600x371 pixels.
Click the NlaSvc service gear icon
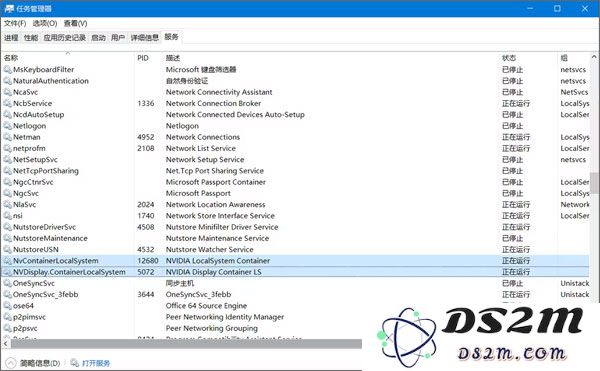7,204
